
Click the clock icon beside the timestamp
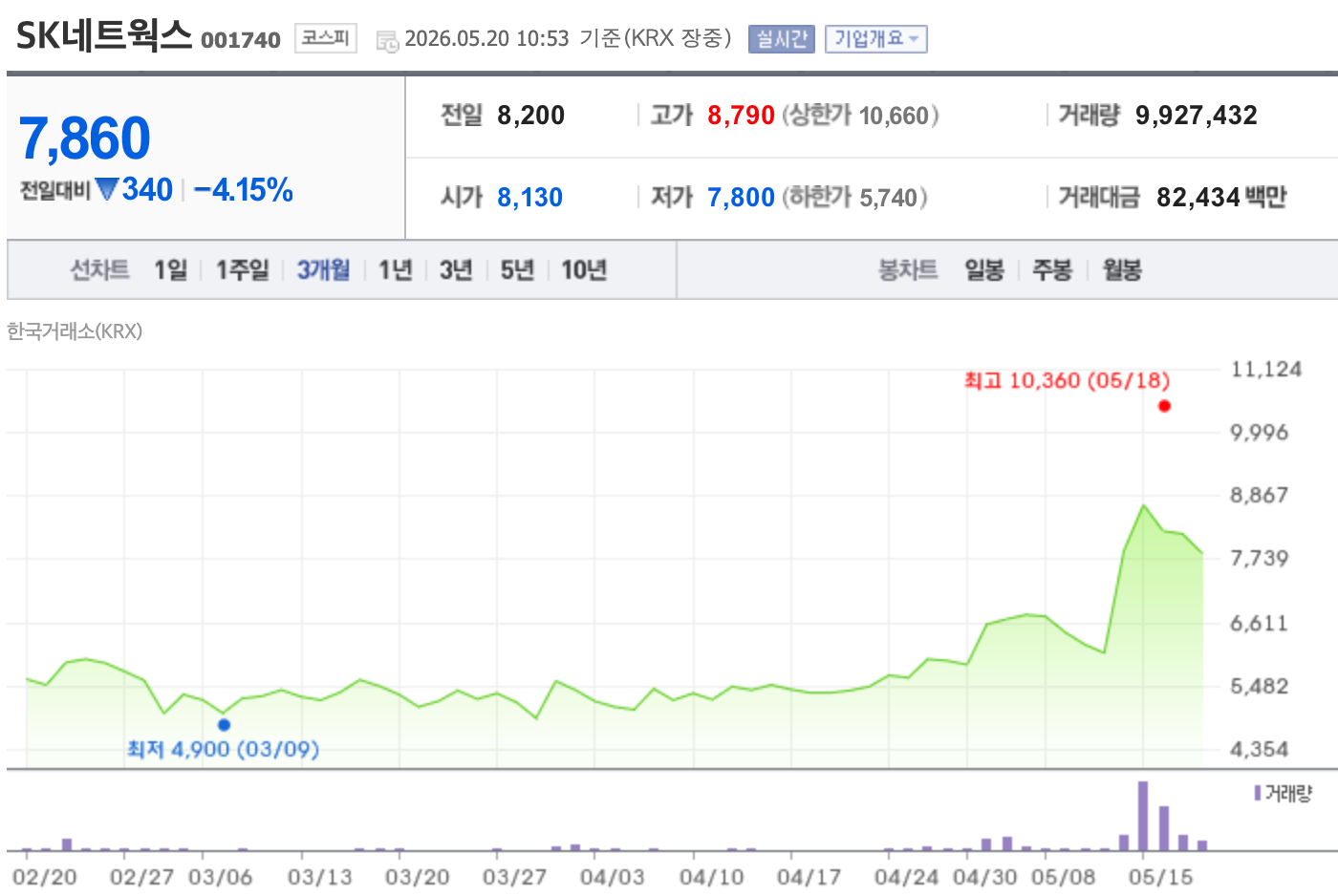pos(387,40)
